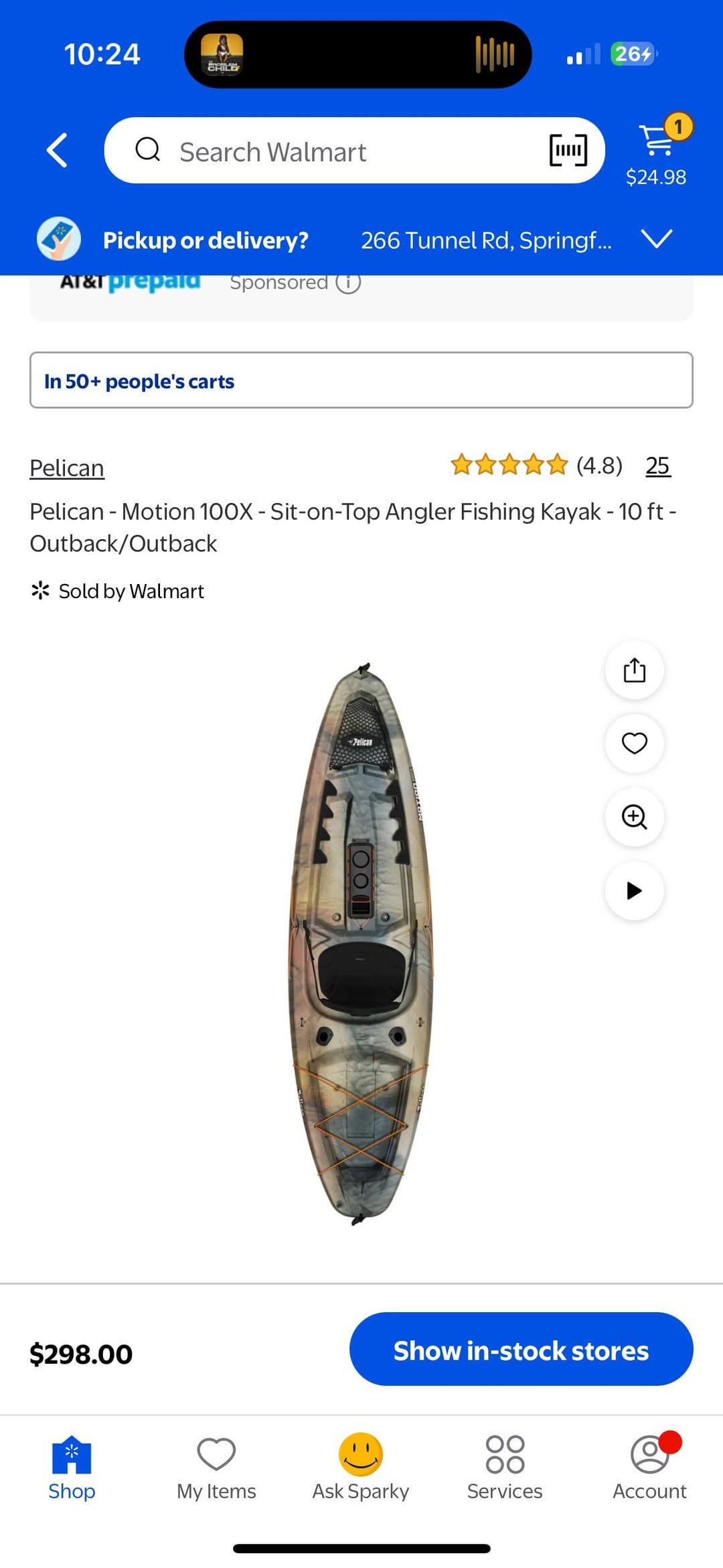Open the barcode scanner icon

click(568, 150)
